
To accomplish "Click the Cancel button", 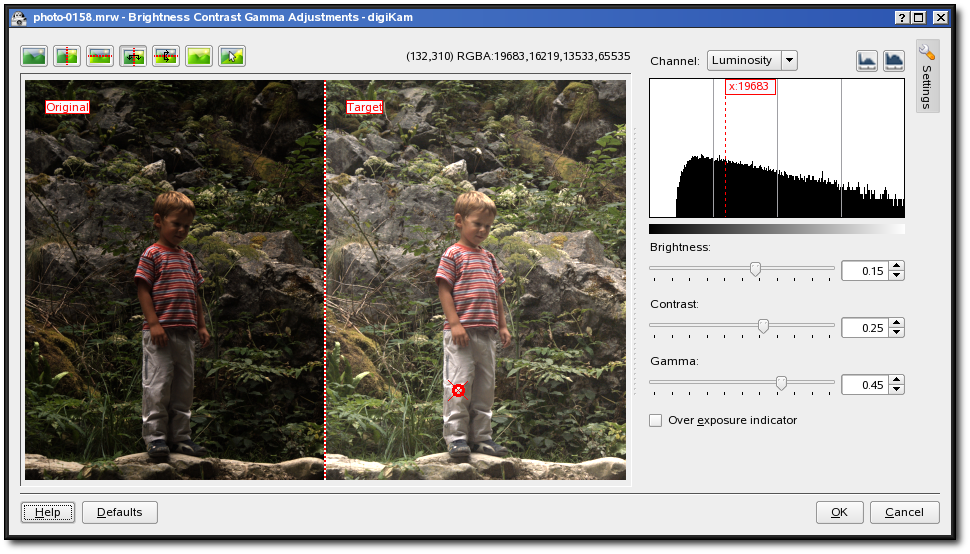I will click(904, 512).
